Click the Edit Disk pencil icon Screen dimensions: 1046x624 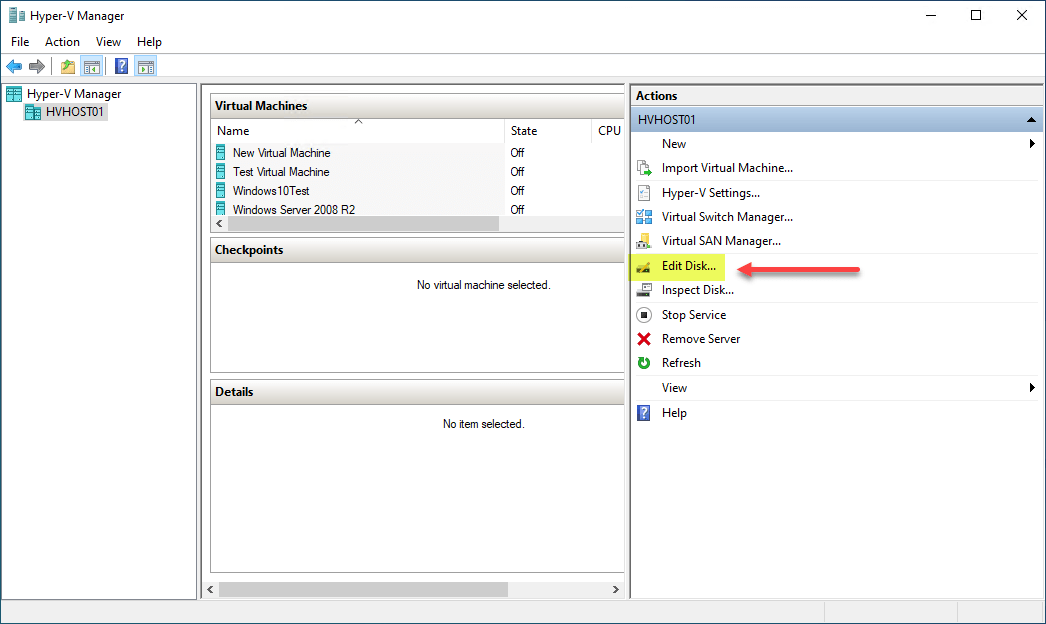(644, 266)
